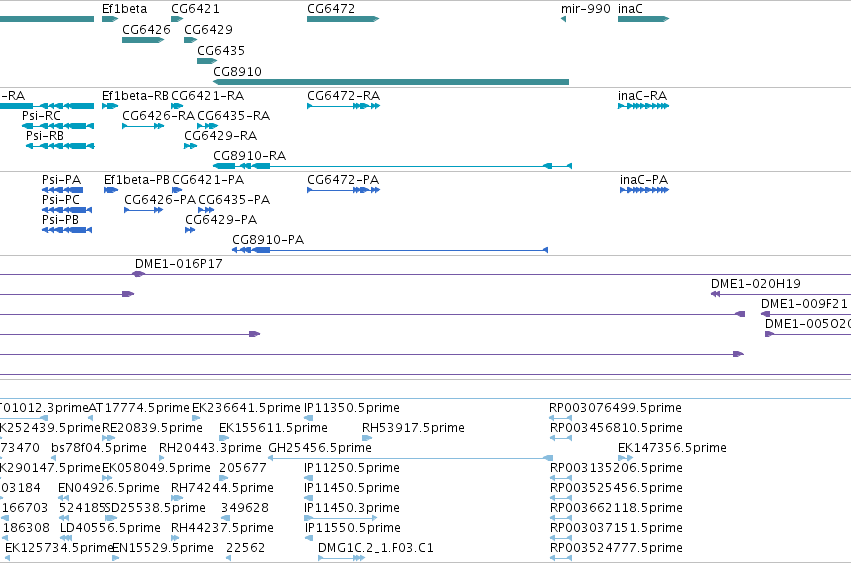Open the Psi-RC transcript label
851x563 pixels.
tap(41, 116)
